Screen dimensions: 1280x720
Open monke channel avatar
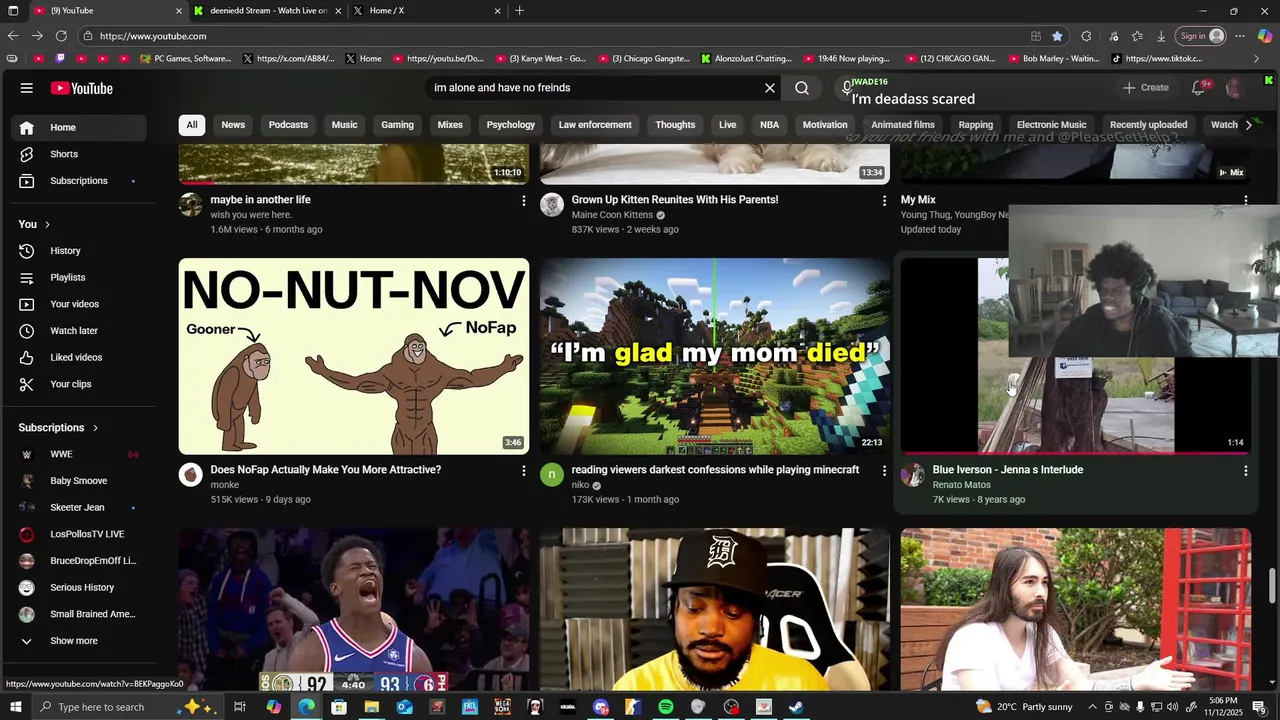click(191, 475)
